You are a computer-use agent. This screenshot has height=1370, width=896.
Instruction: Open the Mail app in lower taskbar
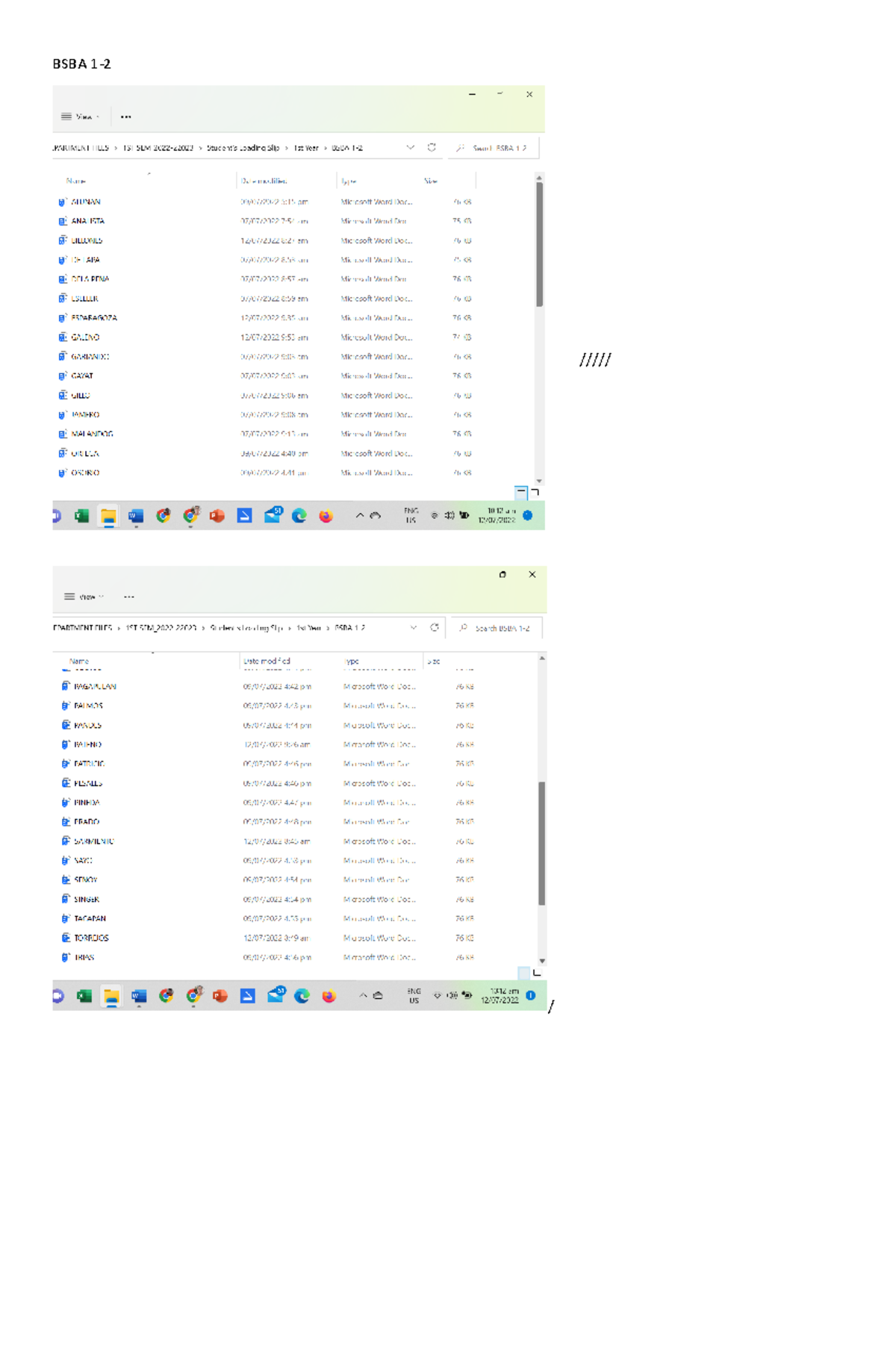tap(276, 995)
